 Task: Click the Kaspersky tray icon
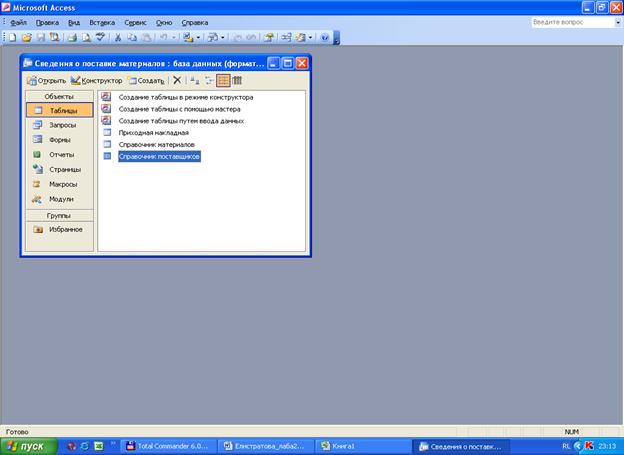click(x=589, y=446)
